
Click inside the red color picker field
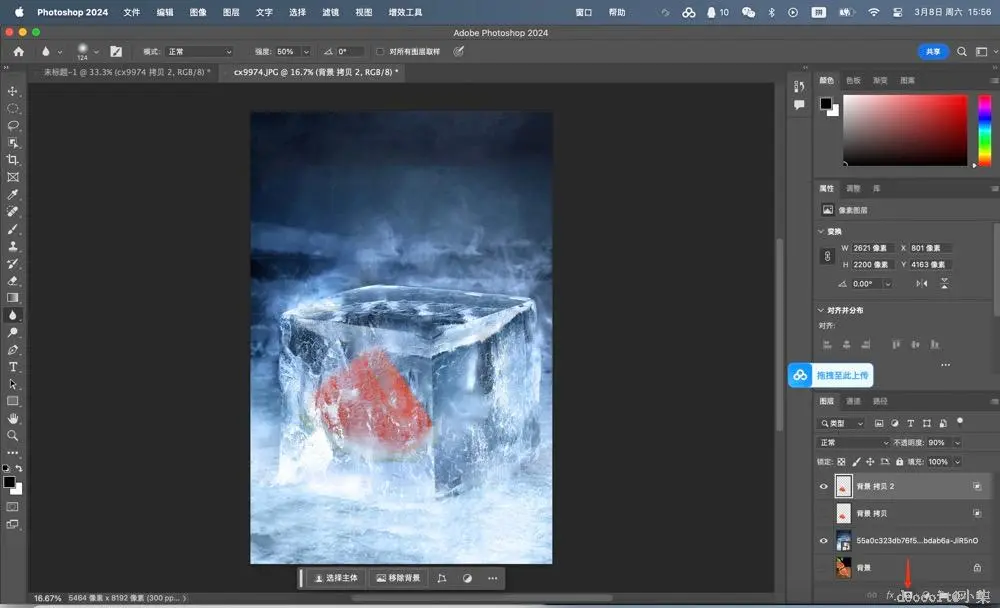coord(905,130)
